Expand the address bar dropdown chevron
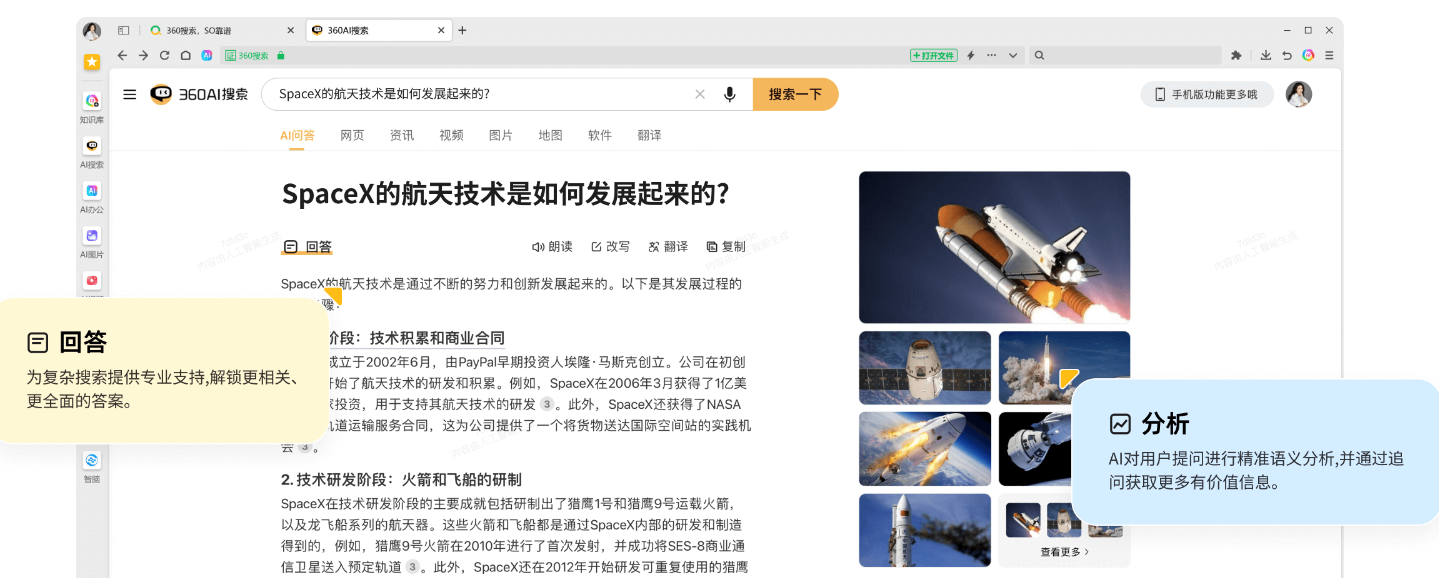1439x578 pixels. (1013, 55)
